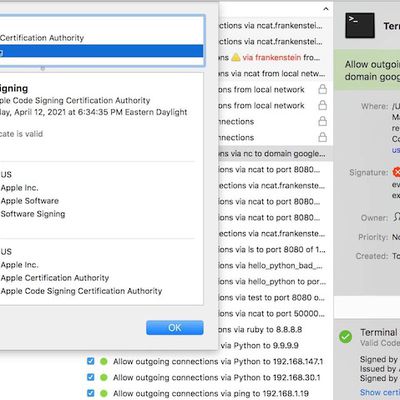Click the 'Priority:' label in the inspector
Image resolution: width=400 pixels, height=400 pixels.
coord(373,237)
